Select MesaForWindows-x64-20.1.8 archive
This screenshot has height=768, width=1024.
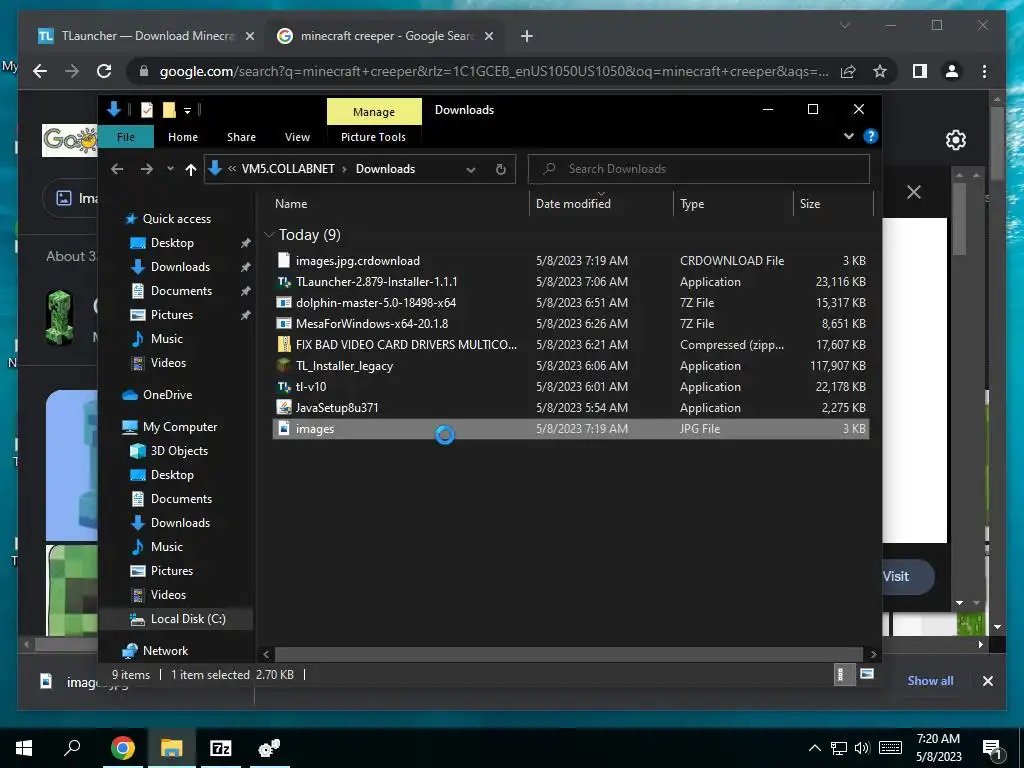(570, 323)
